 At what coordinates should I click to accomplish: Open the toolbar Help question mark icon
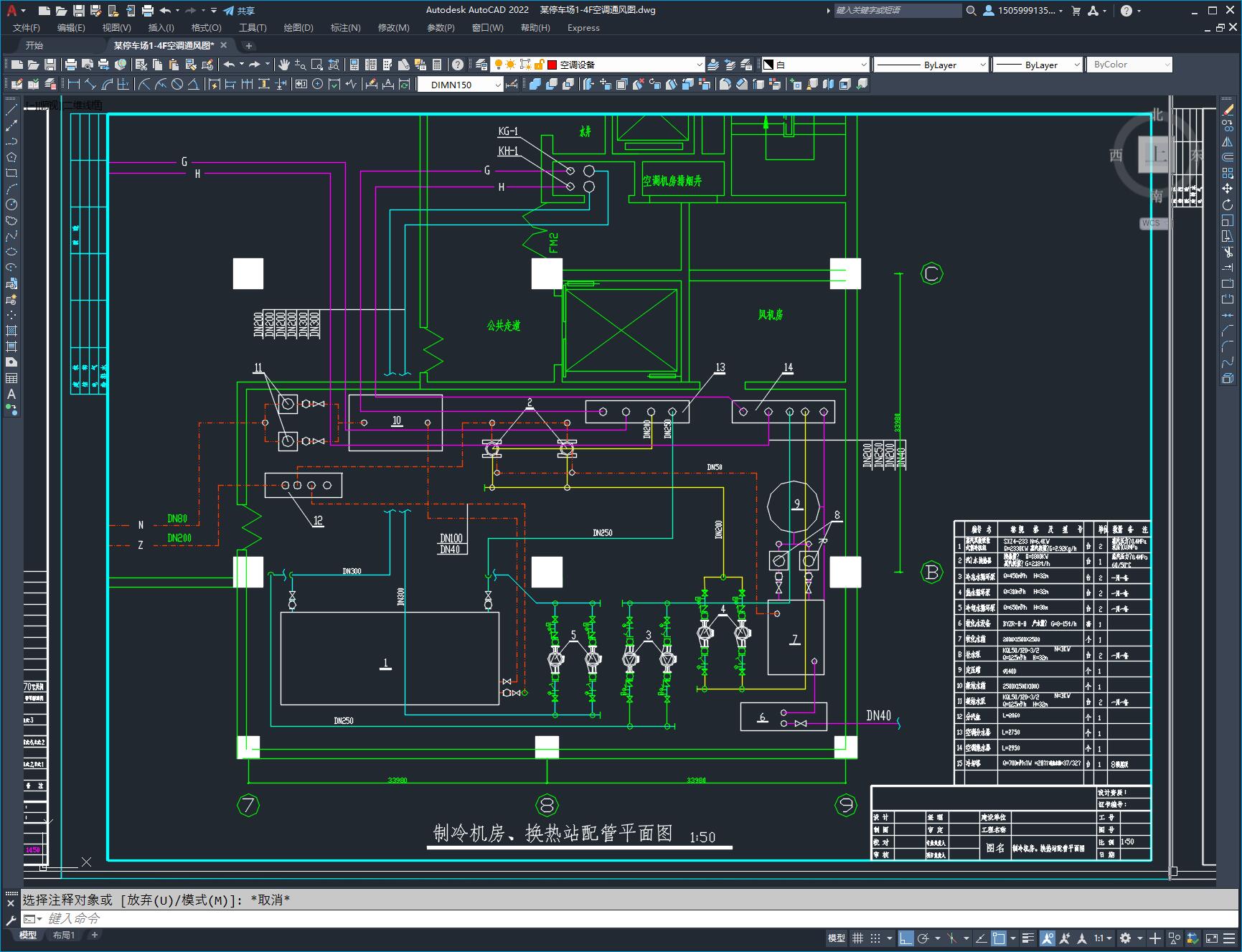457,65
